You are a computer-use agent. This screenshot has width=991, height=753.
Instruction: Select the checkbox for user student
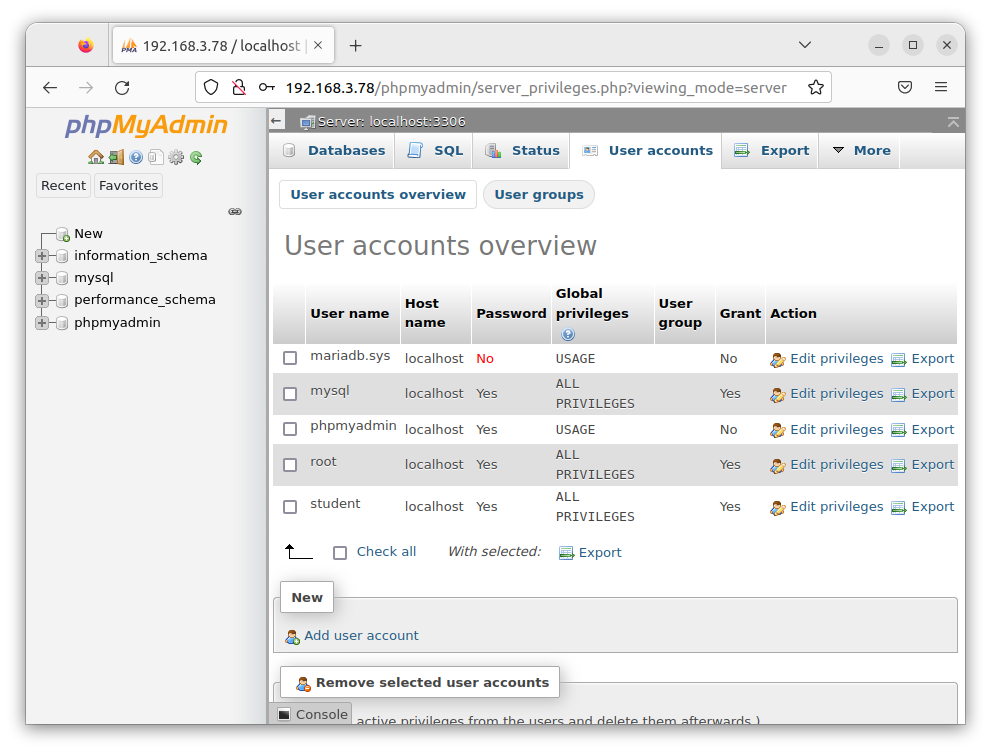pos(290,506)
